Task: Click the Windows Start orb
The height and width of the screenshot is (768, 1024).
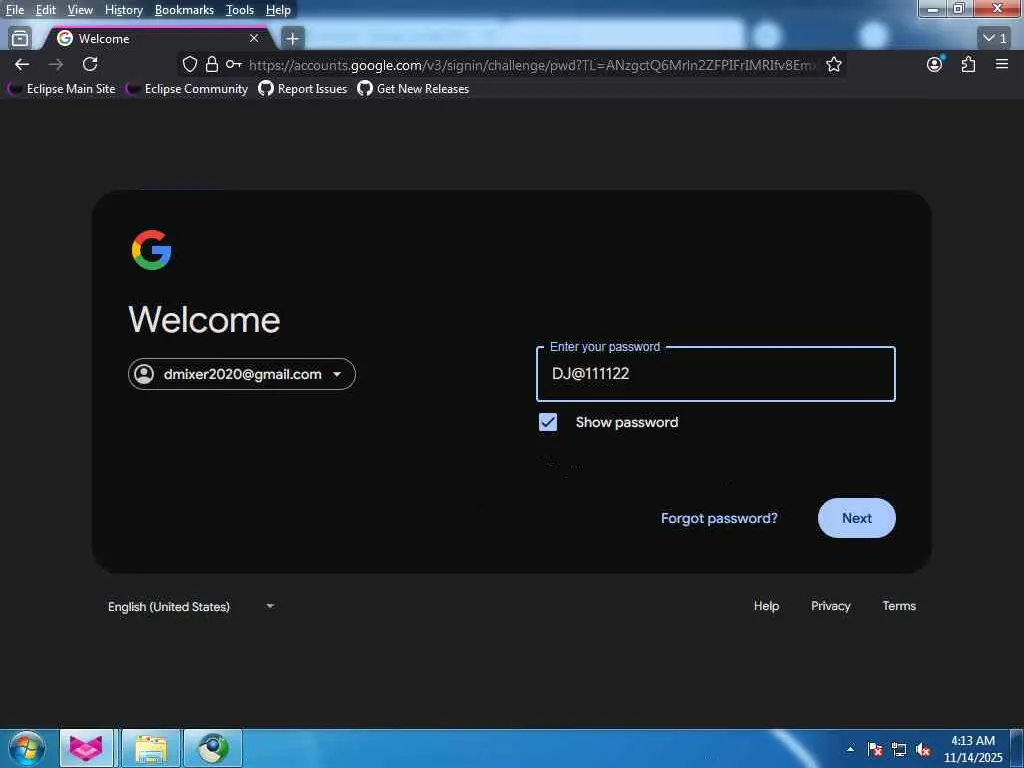Action: coord(26,748)
